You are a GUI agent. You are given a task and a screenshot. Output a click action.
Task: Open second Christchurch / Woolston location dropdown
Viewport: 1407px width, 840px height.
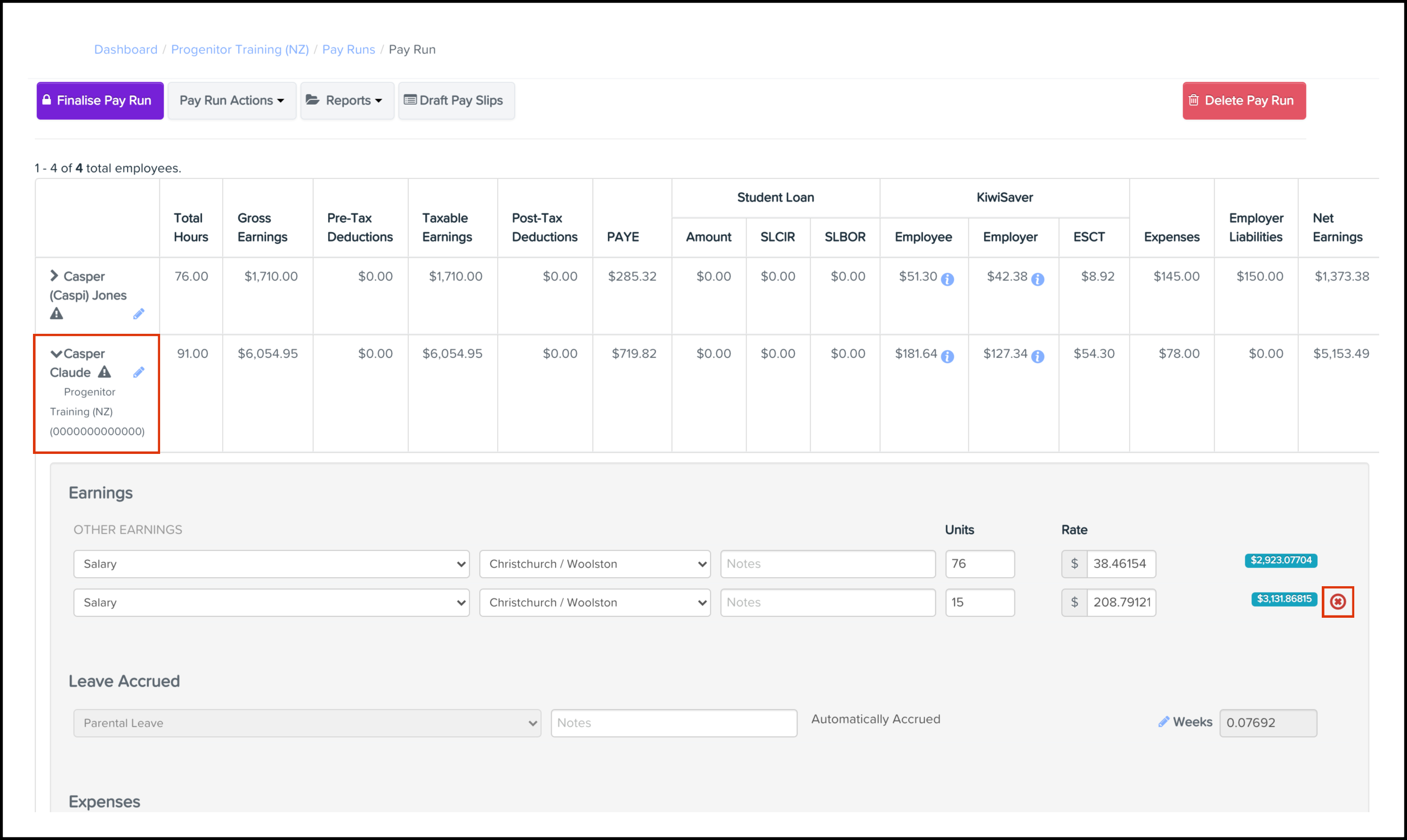[x=594, y=602]
